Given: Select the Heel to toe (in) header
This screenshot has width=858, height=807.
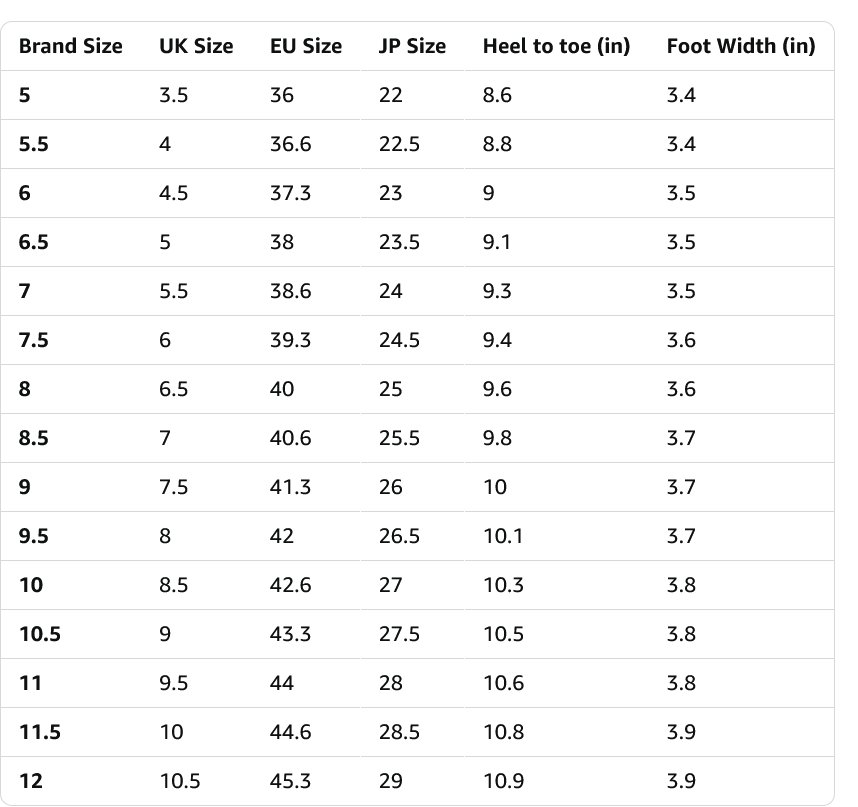Looking at the screenshot, I should coord(556,46).
